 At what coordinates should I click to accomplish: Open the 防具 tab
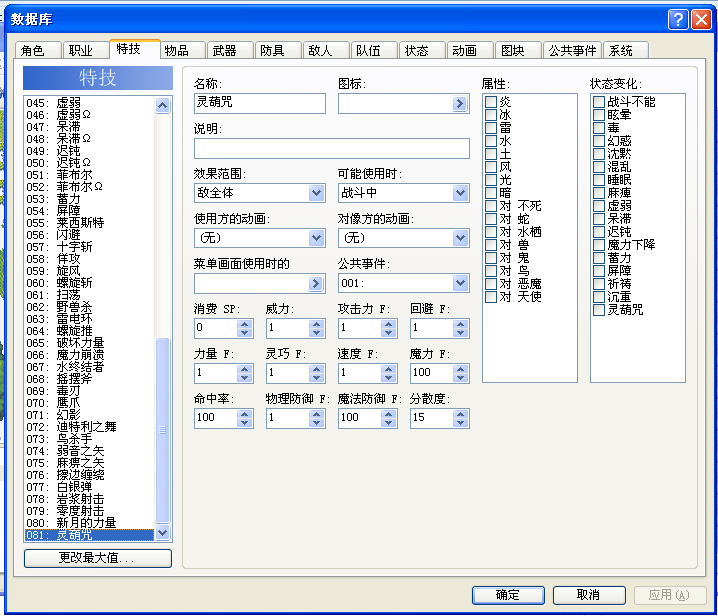pos(278,50)
